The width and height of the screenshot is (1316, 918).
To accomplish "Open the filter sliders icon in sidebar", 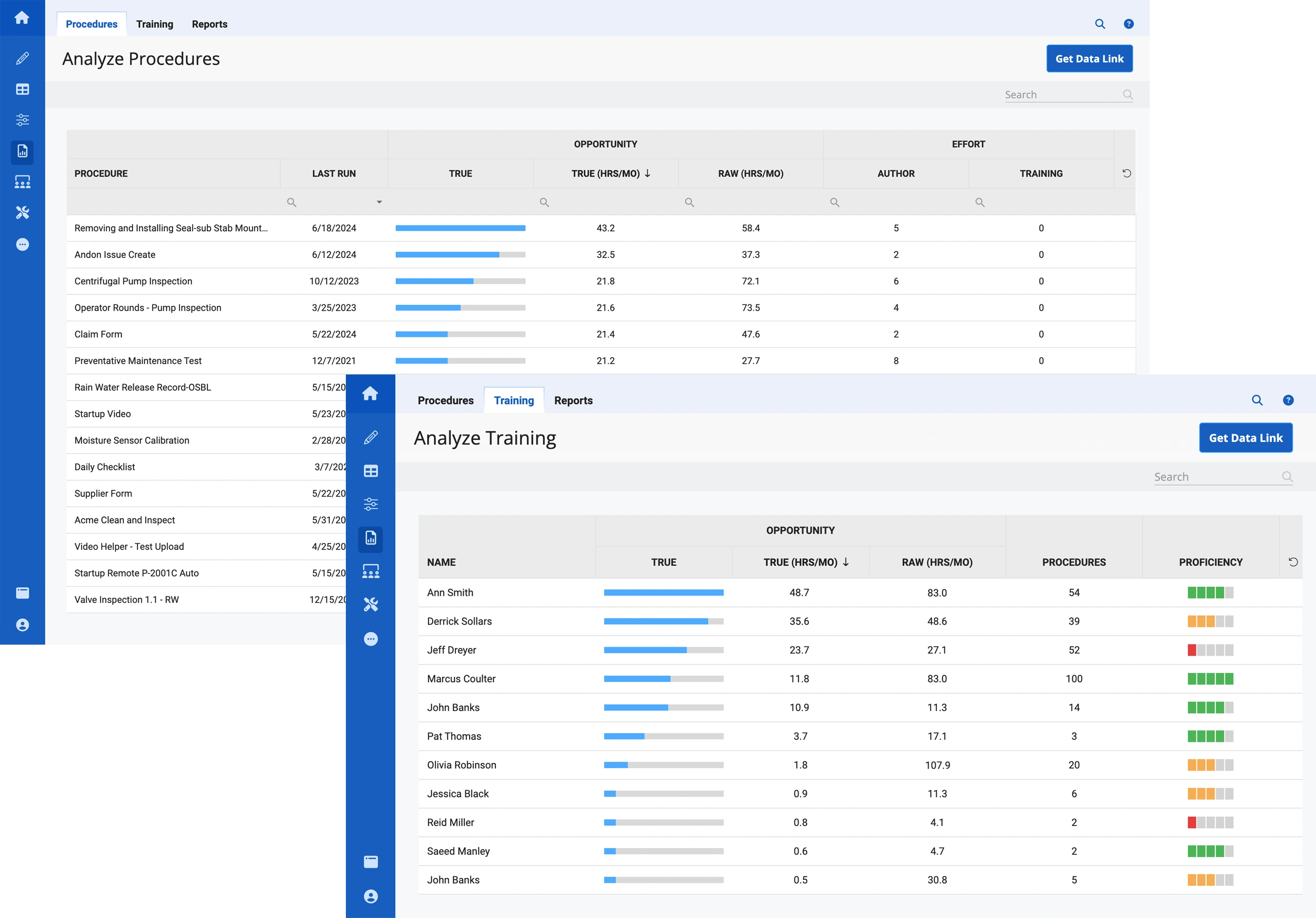I will (x=22, y=119).
